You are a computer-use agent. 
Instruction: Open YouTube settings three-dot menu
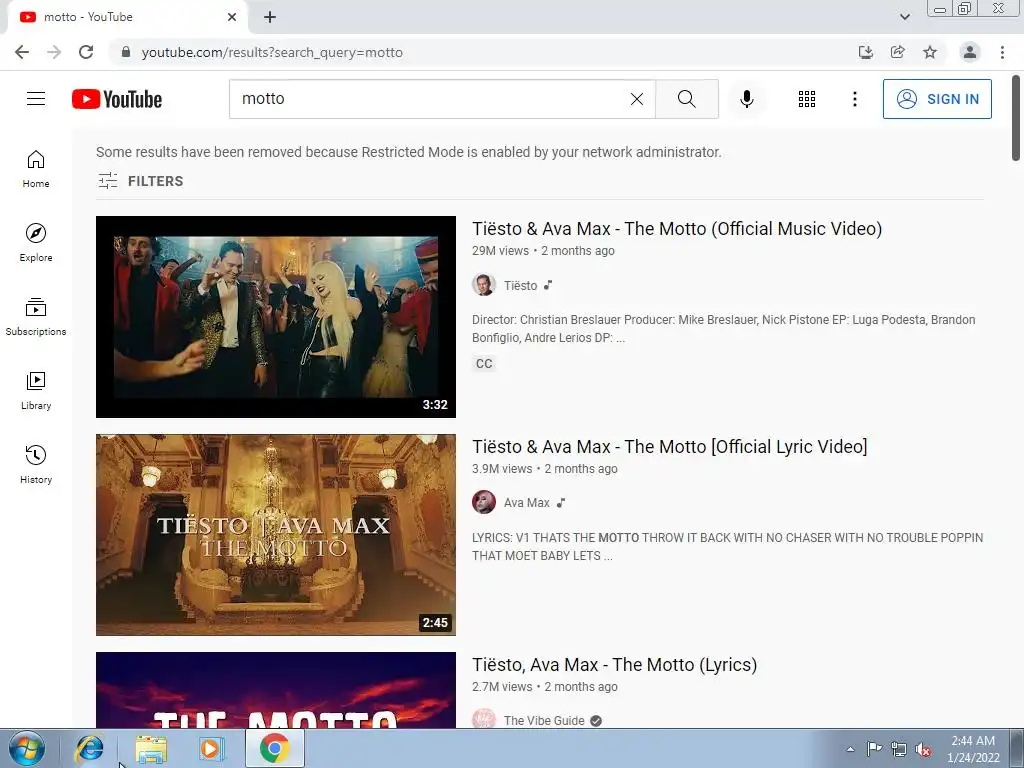coord(854,99)
